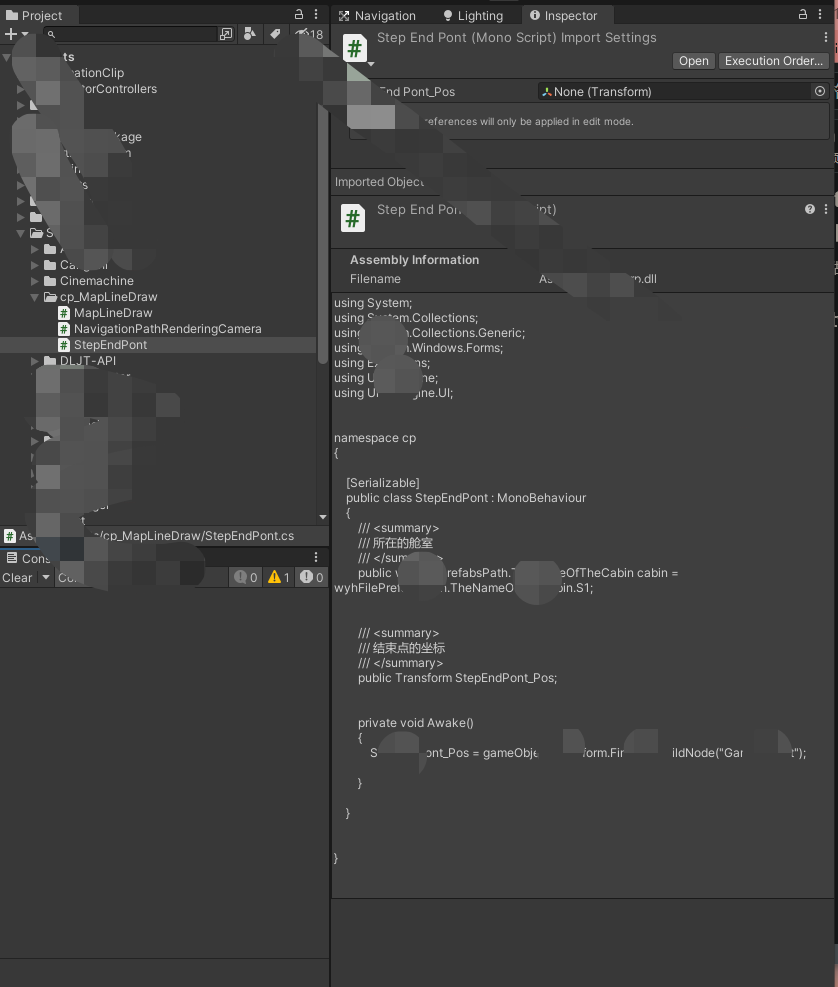838x987 pixels.
Task: Expand the DLJT-API folder arrow
Action: pos(35,361)
